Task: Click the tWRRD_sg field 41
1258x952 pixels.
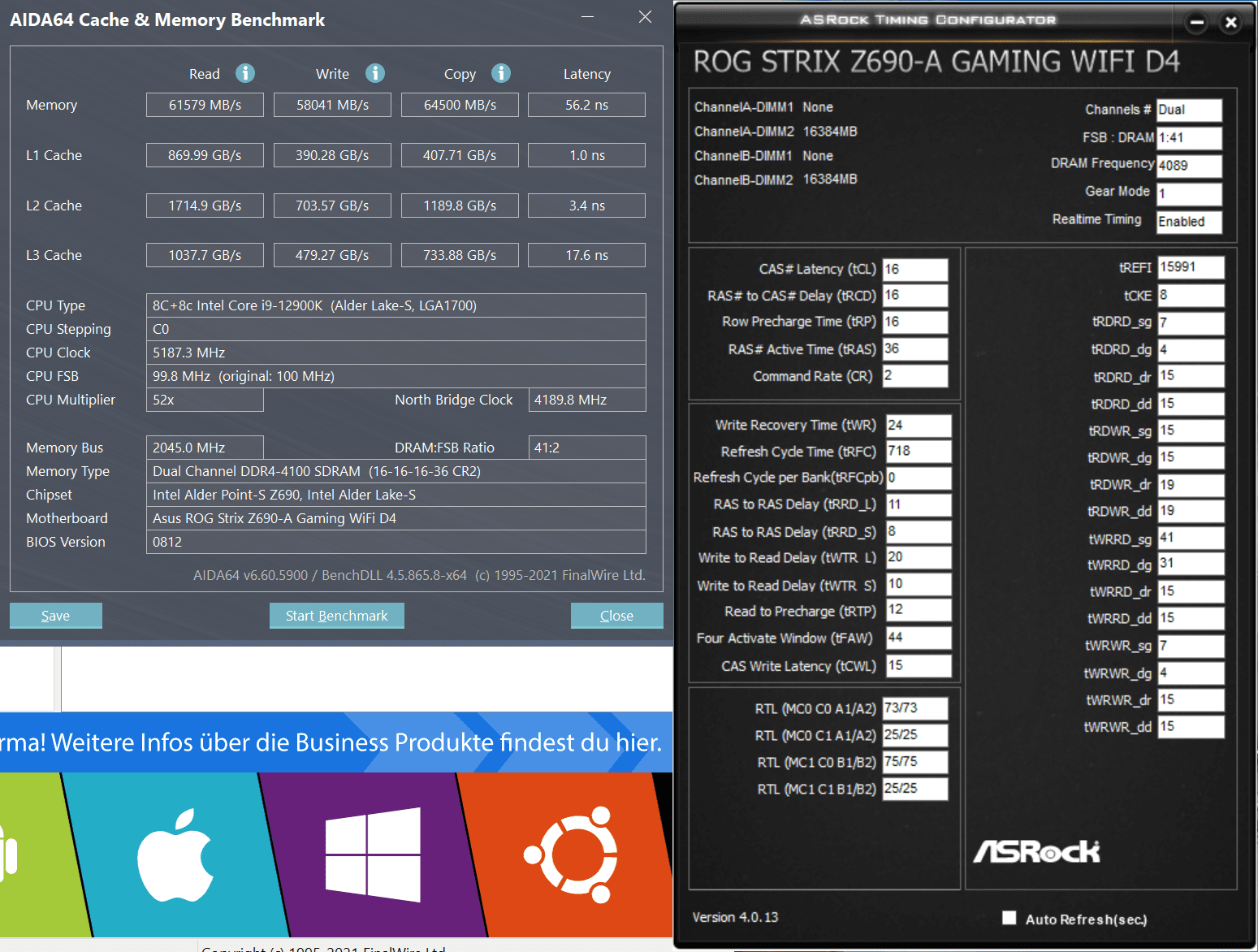Action: (x=1191, y=538)
